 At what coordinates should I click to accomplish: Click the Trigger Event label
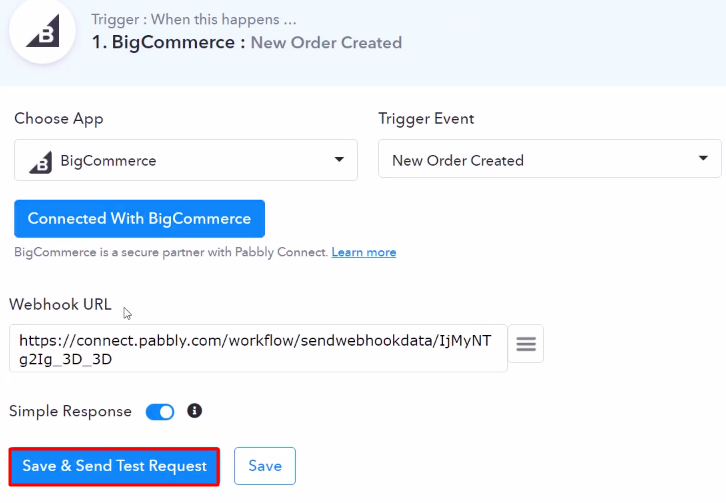[426, 118]
